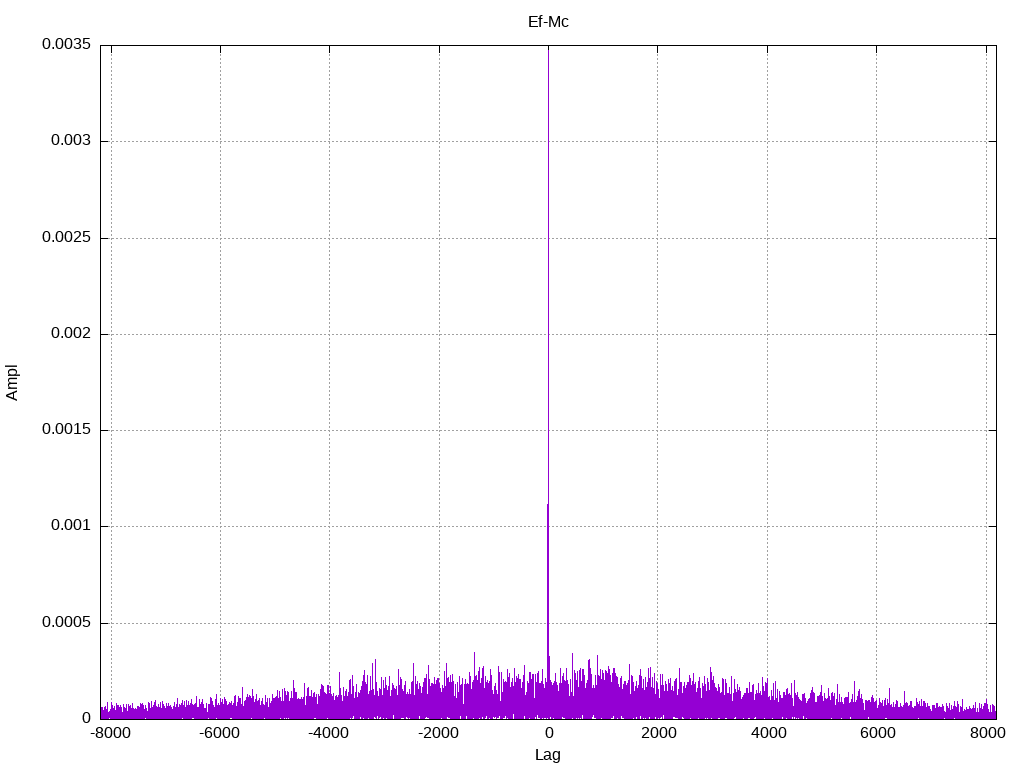Click the 0.003 y-axis tick label
The width and height of the screenshot is (1024, 768).
pyautogui.click(x=71, y=141)
